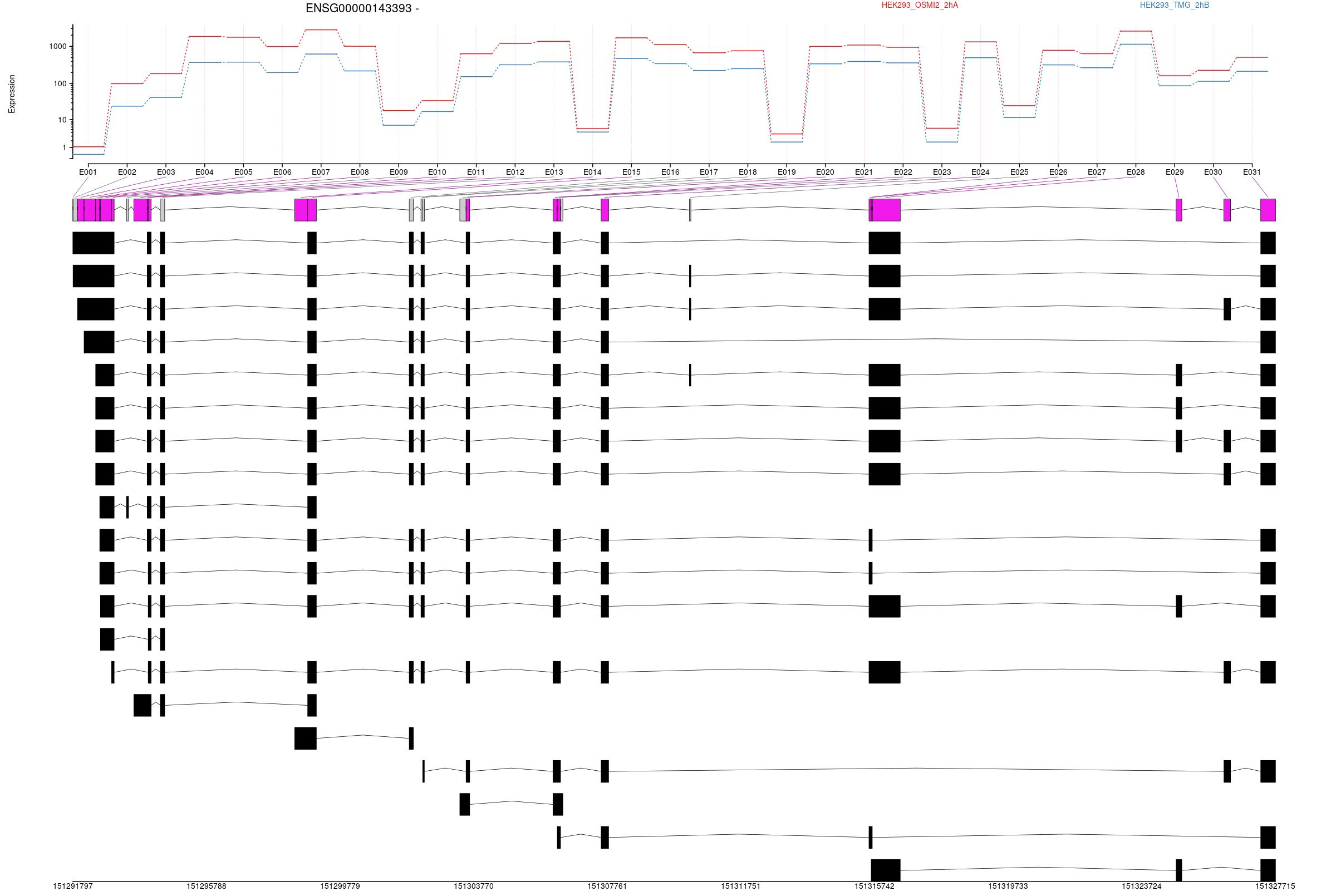Select exon label E020
The height and width of the screenshot is (896, 1336).
tap(825, 172)
